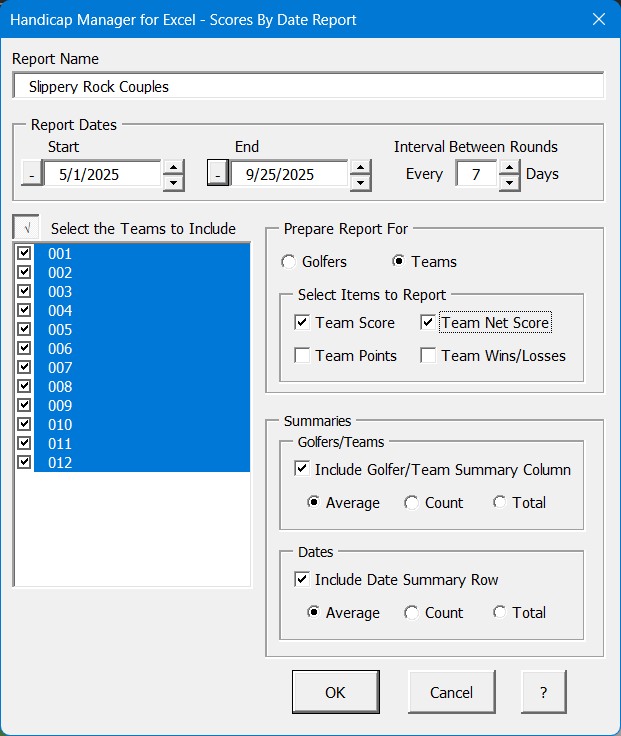Select Average under Golfers/Teams summary
The image size is (621, 736).
coord(313,502)
